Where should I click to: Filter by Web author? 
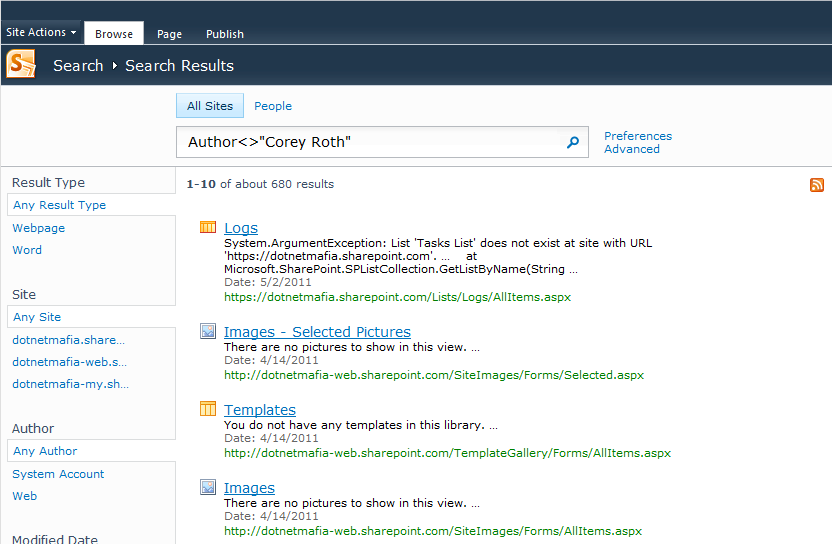[25, 496]
